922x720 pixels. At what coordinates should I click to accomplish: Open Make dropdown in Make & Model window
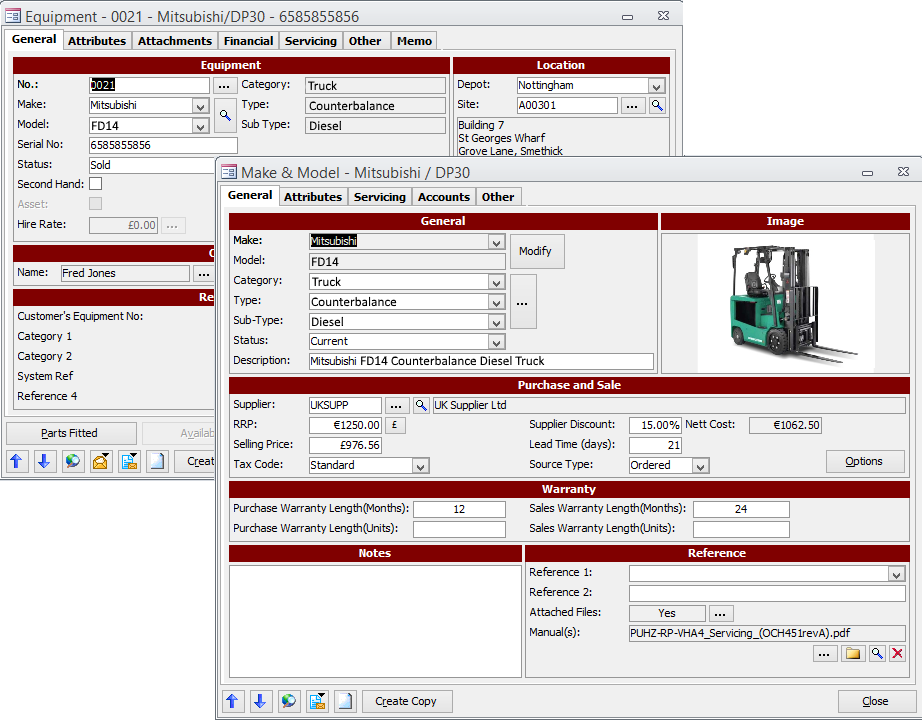click(497, 242)
